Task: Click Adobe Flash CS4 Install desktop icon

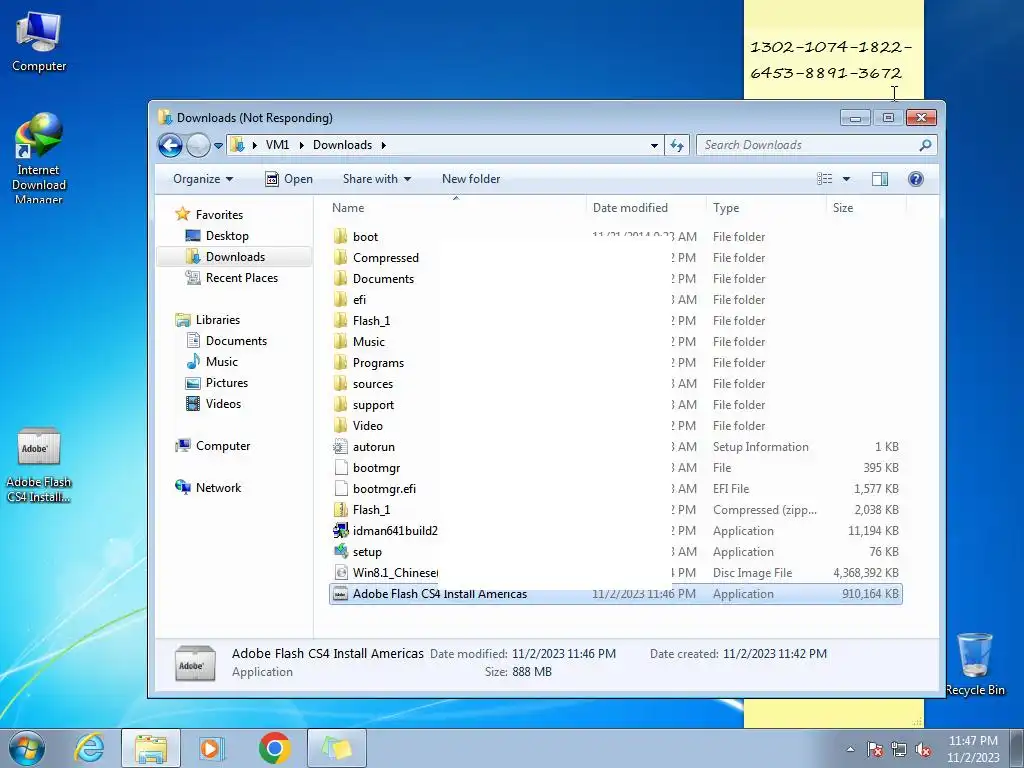Action: [39, 465]
